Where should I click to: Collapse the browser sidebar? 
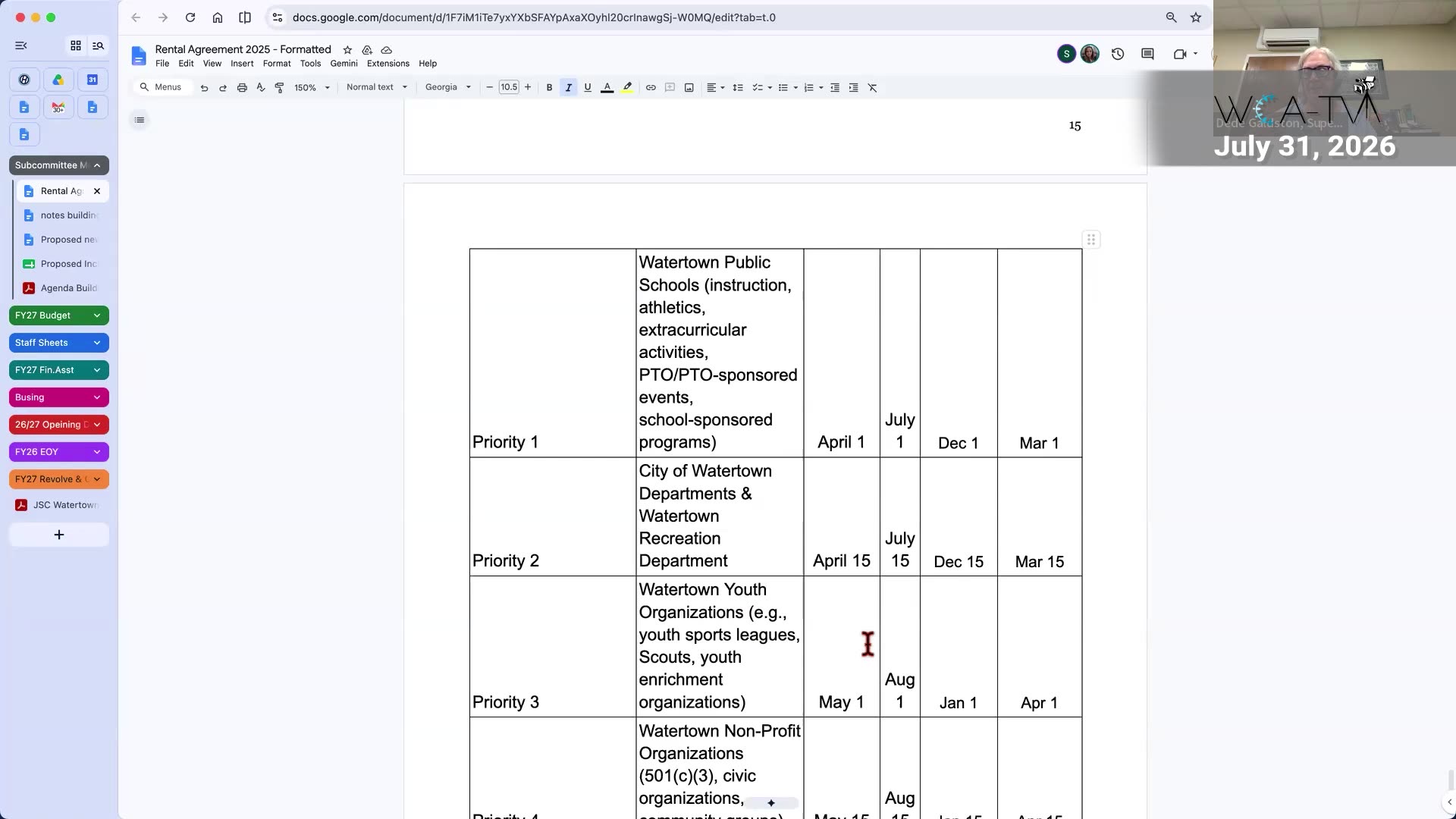click(x=21, y=45)
